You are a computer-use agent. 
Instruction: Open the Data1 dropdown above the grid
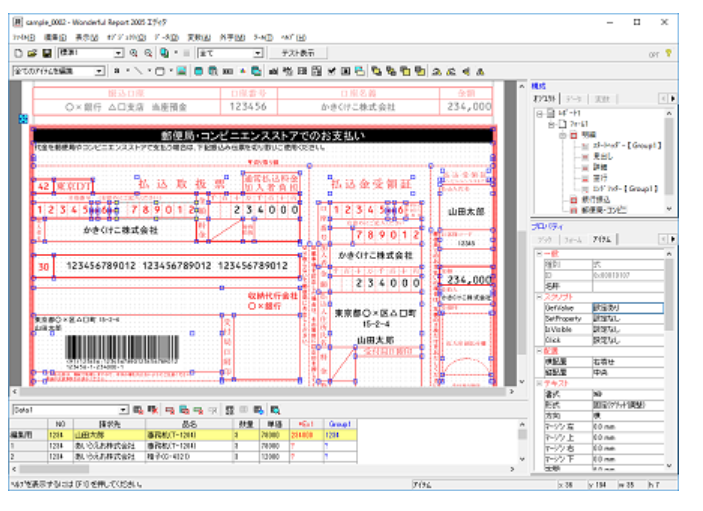pyautogui.click(x=124, y=410)
